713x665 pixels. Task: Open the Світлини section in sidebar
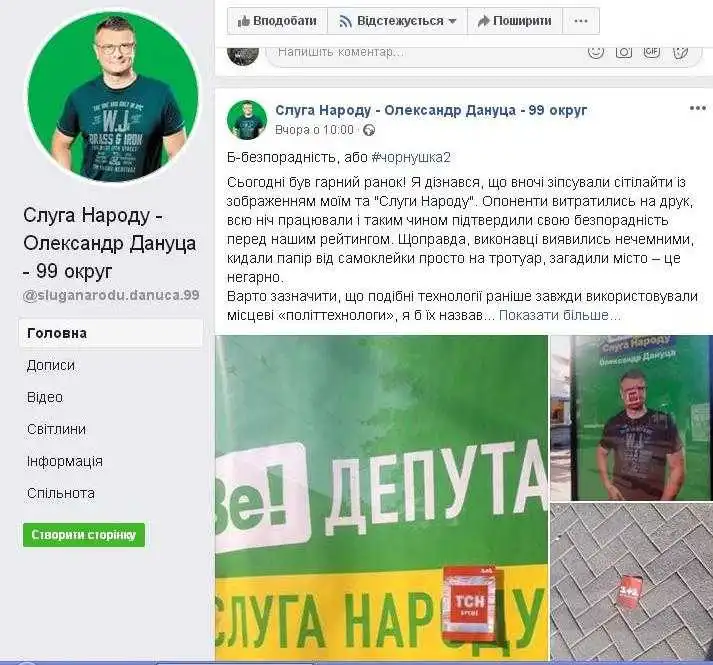point(56,429)
